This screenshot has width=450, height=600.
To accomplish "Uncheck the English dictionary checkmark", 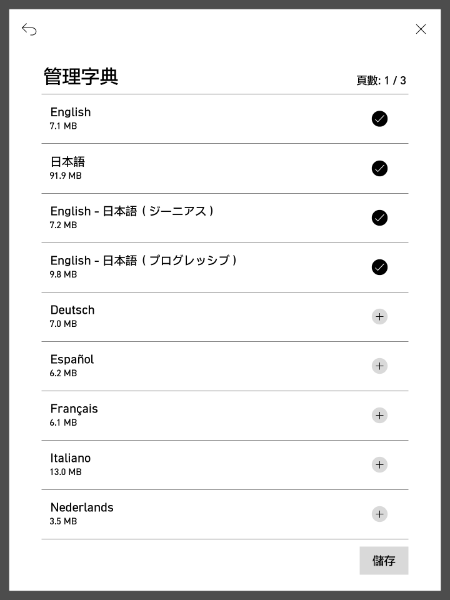I will [x=379, y=119].
